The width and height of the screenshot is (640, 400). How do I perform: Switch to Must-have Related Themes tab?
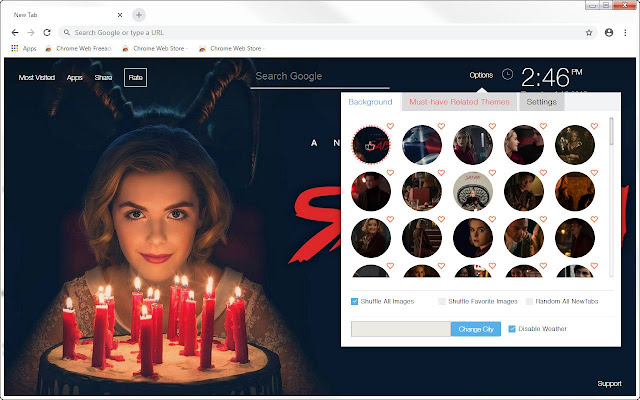(459, 102)
